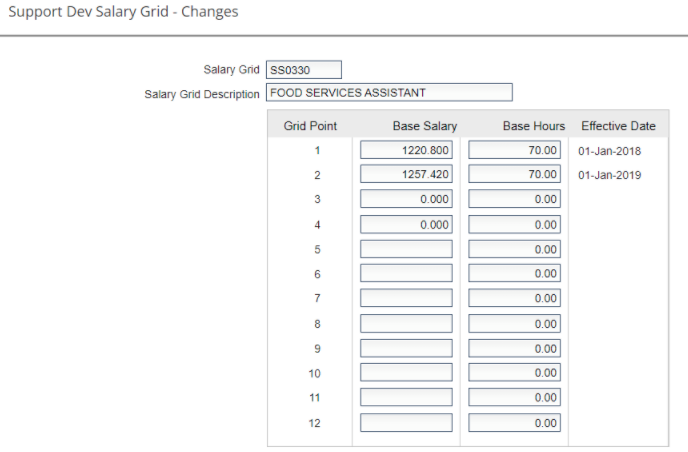
Task: Click Base Salary field showing 1257.420
Action: (406, 175)
